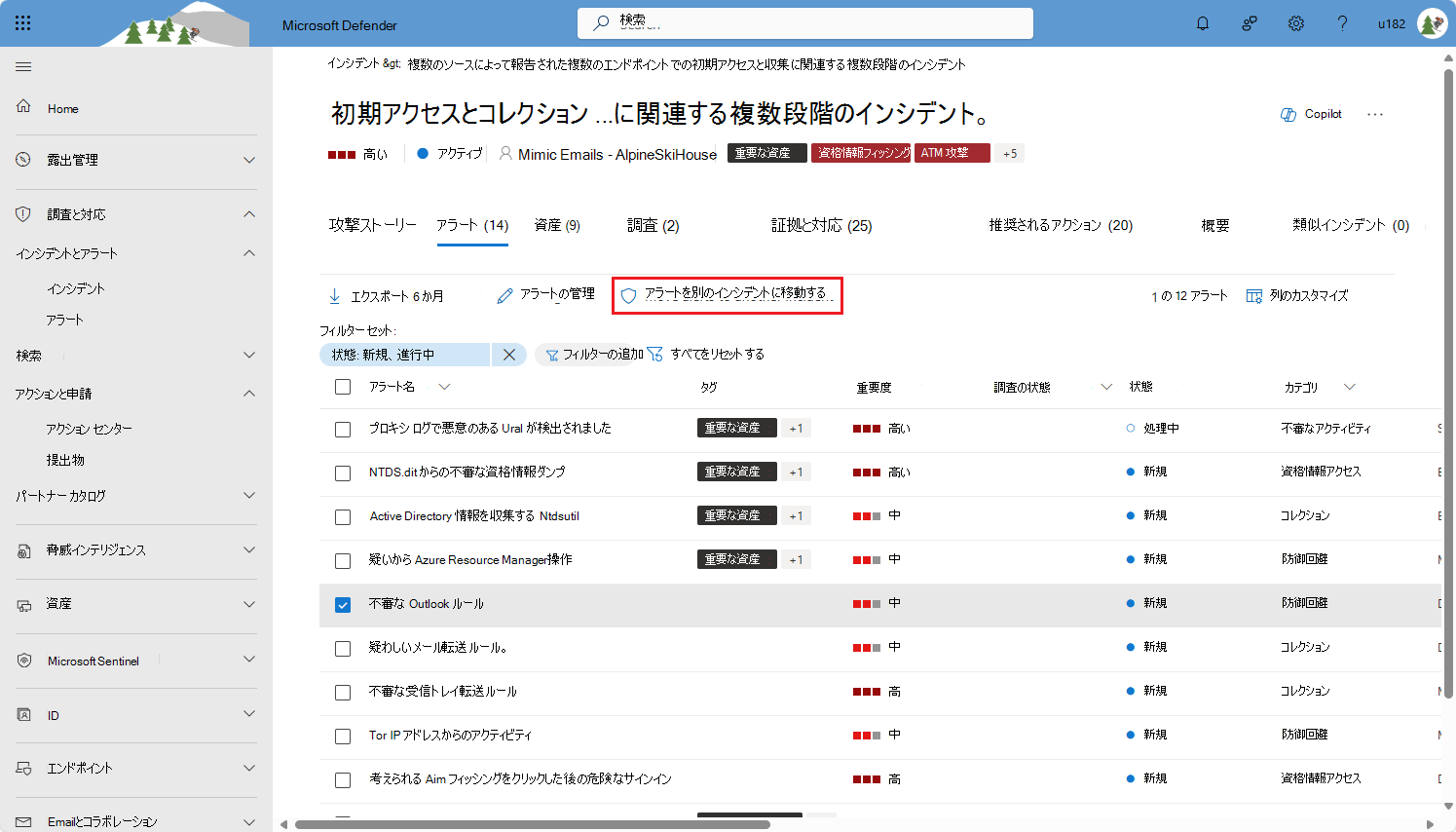Collapse the インシデントとアラート chevron
The image size is (1456, 832).
coord(249,253)
